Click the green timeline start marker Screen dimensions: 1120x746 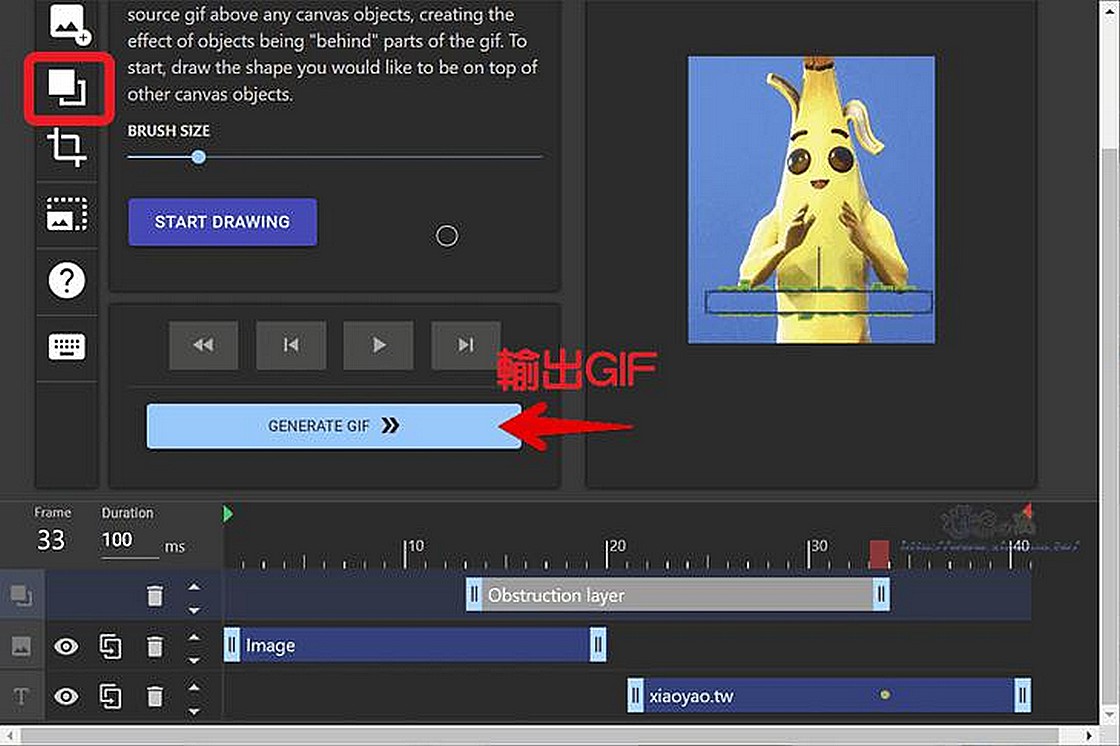click(x=228, y=513)
